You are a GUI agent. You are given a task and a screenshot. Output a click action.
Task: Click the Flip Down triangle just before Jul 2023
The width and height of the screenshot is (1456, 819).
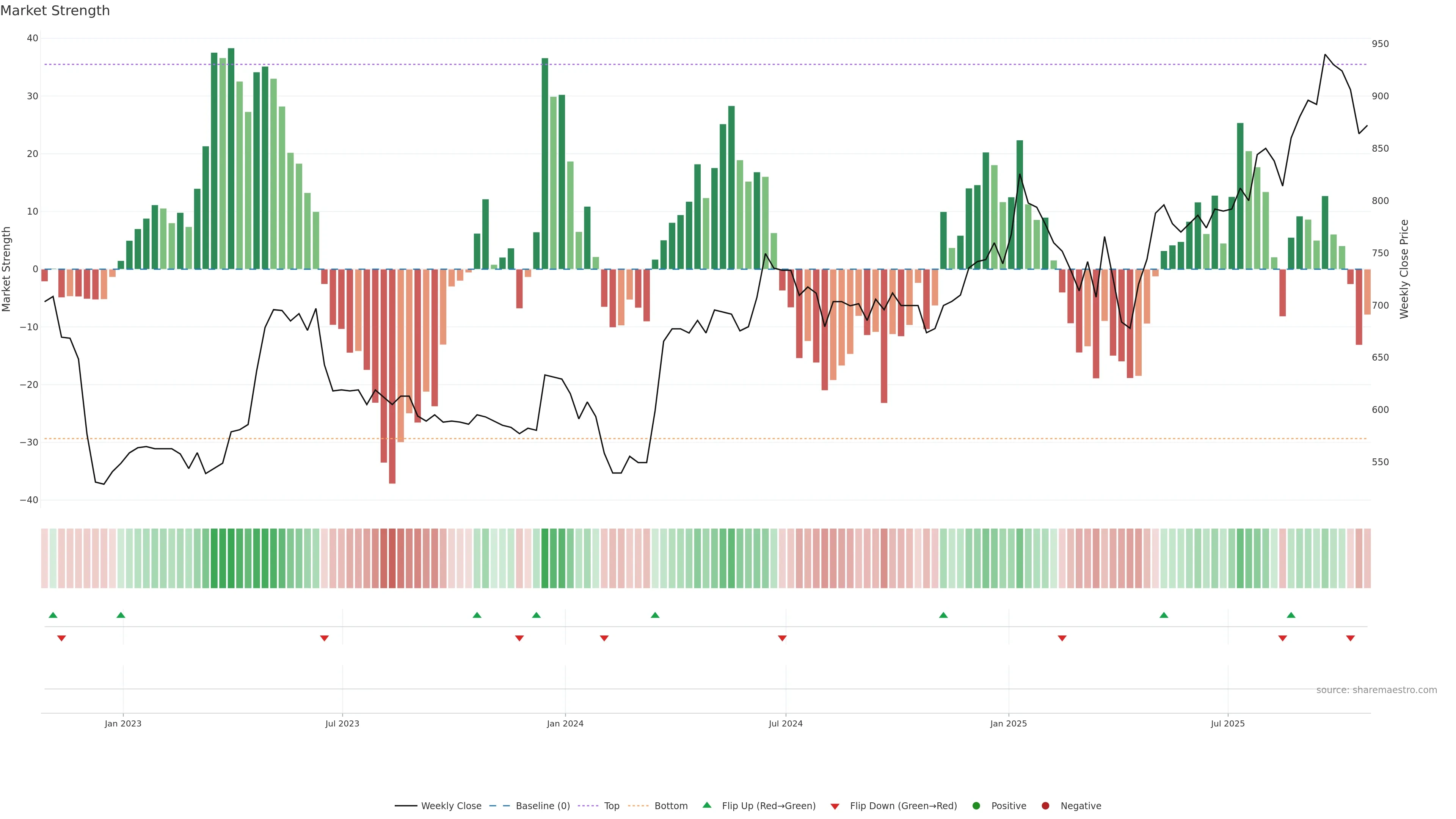click(325, 638)
